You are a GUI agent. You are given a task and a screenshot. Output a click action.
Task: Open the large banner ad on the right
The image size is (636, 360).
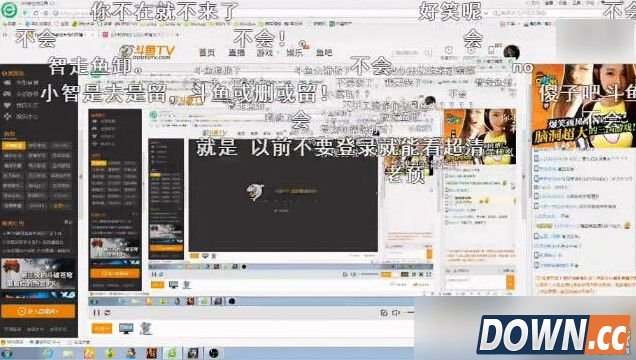pos(584,105)
